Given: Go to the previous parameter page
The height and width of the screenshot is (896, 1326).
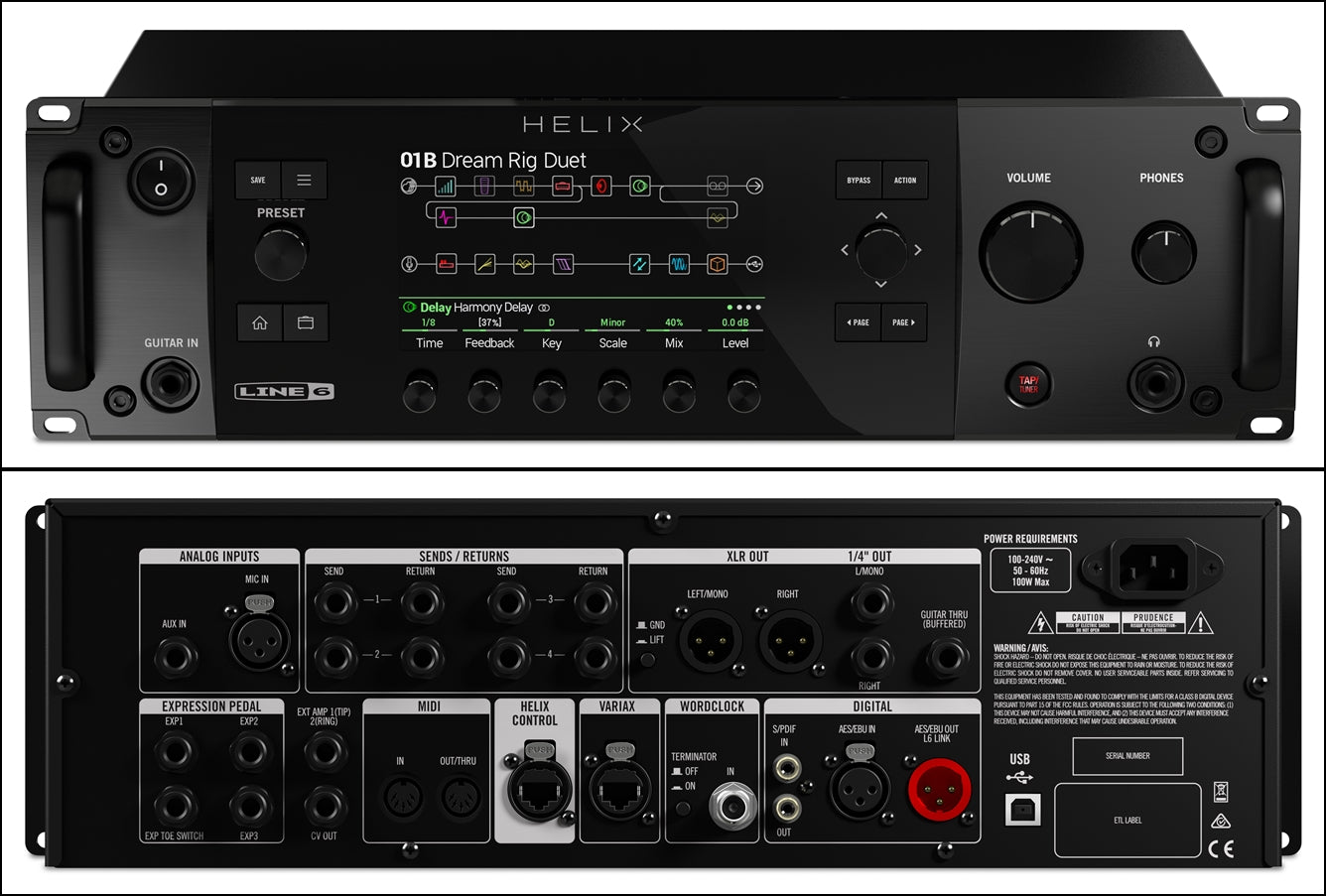Looking at the screenshot, I should pos(858,322).
